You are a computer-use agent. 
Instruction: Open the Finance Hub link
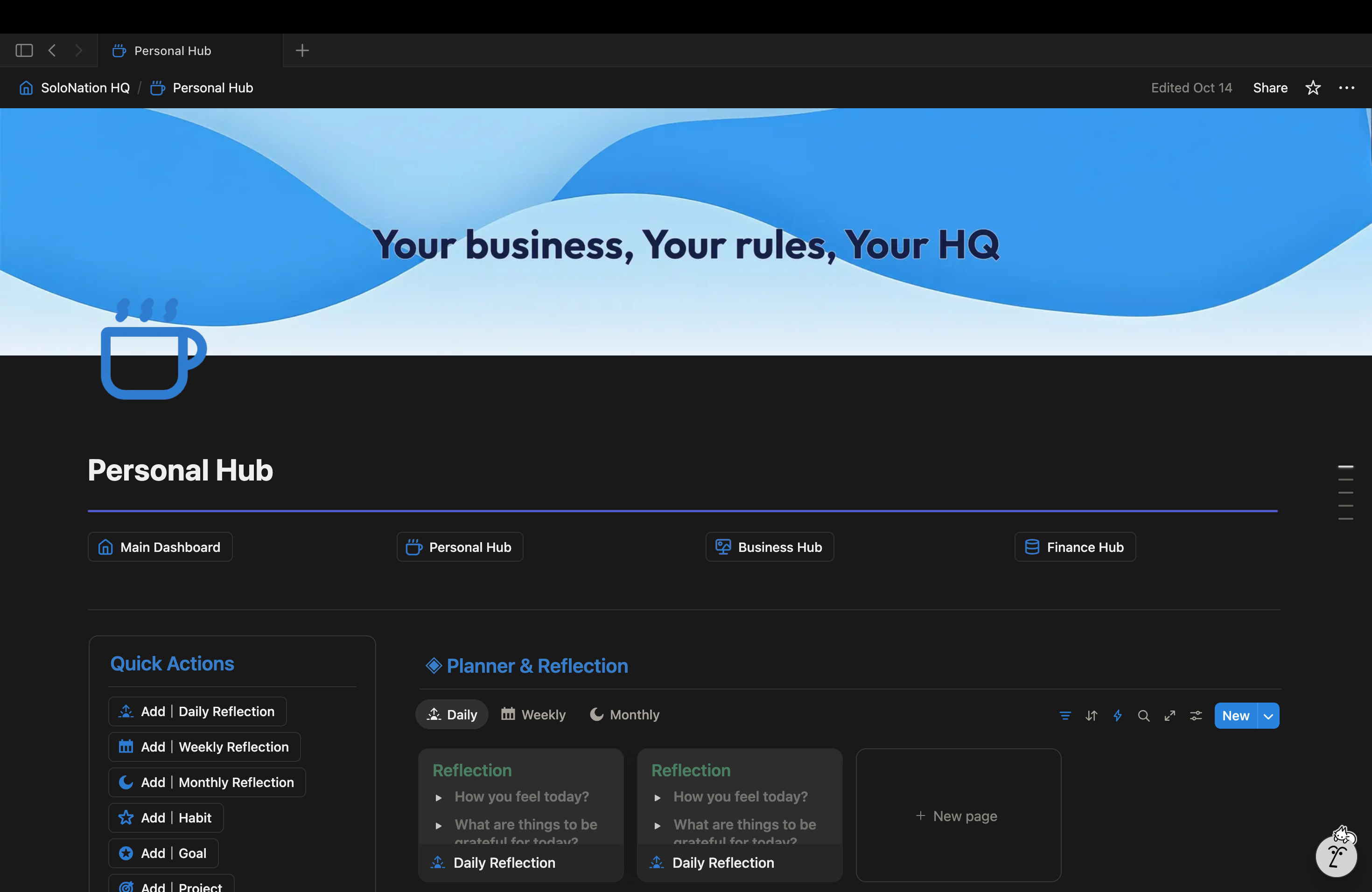click(x=1075, y=547)
